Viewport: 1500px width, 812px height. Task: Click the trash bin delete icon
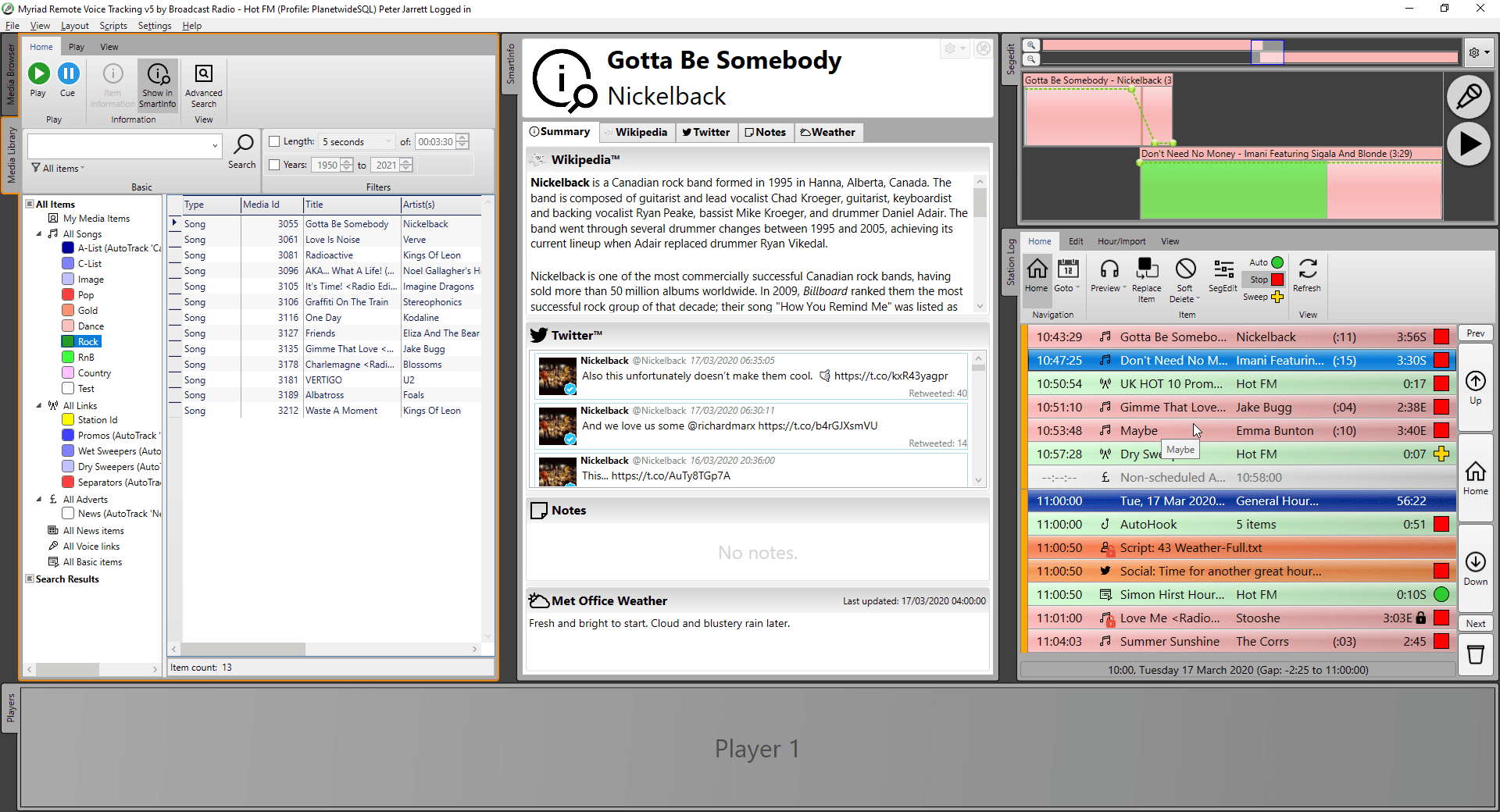pyautogui.click(x=1475, y=654)
